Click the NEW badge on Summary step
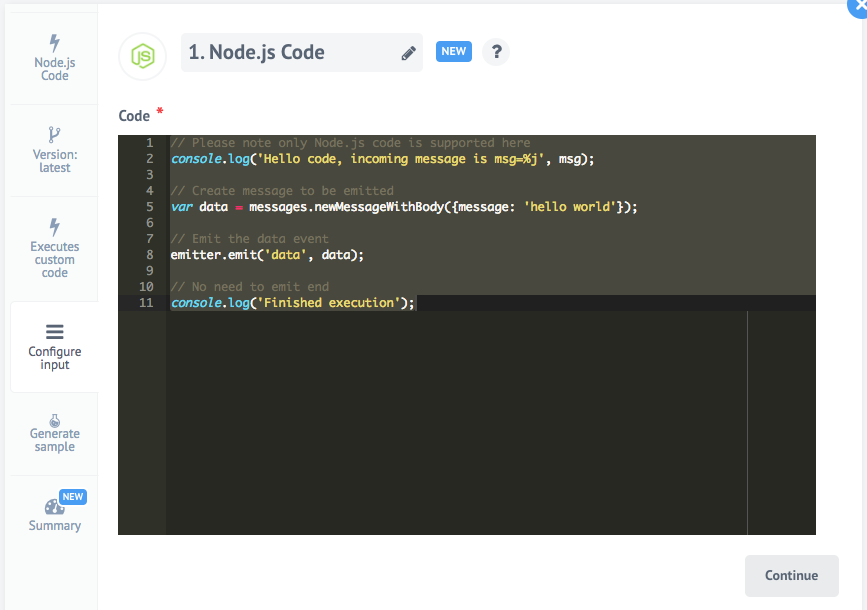 point(72,497)
